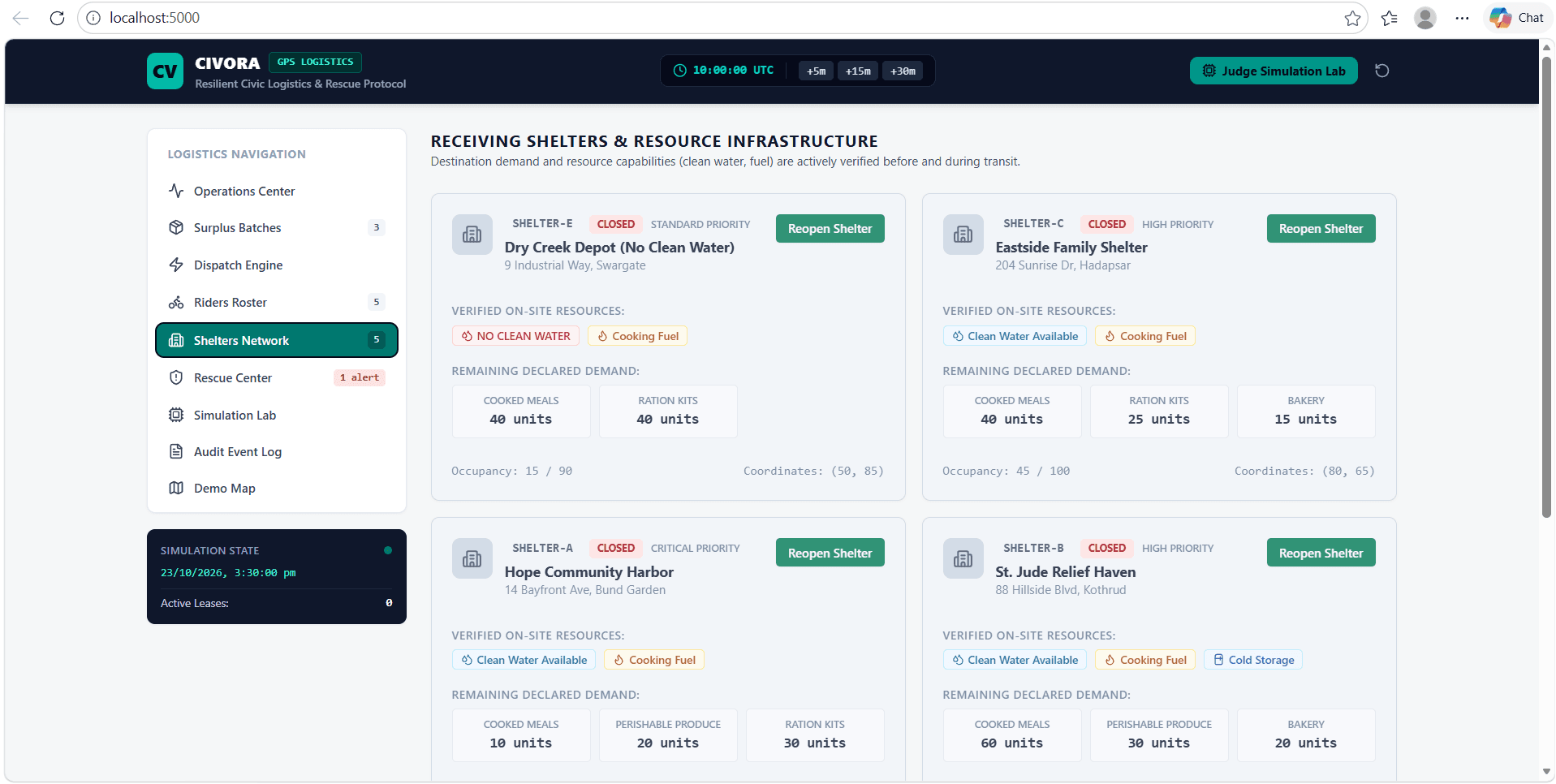
Task: Click the Hope Community Harbor building icon
Action: (472, 558)
